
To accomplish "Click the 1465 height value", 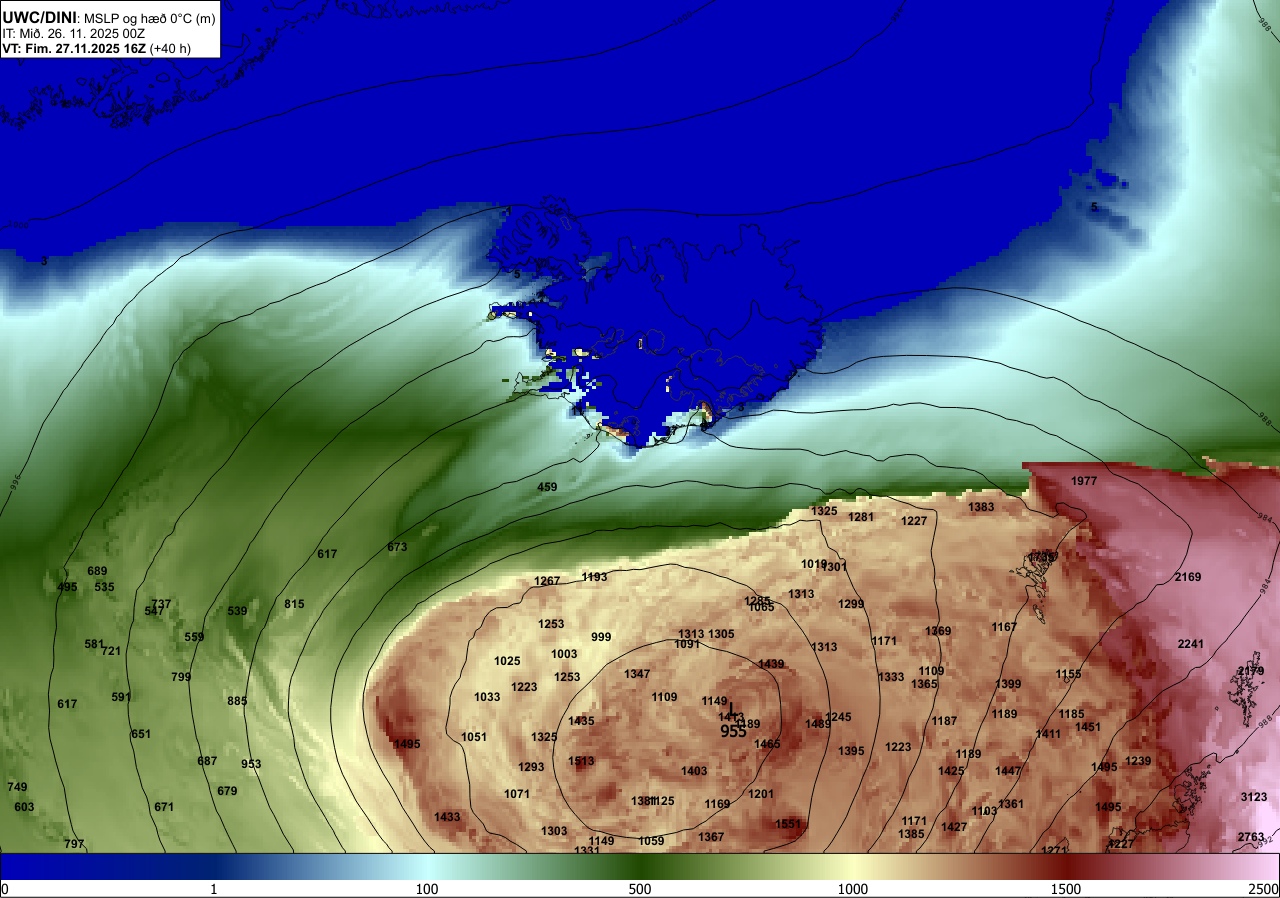I will pyautogui.click(x=767, y=744).
